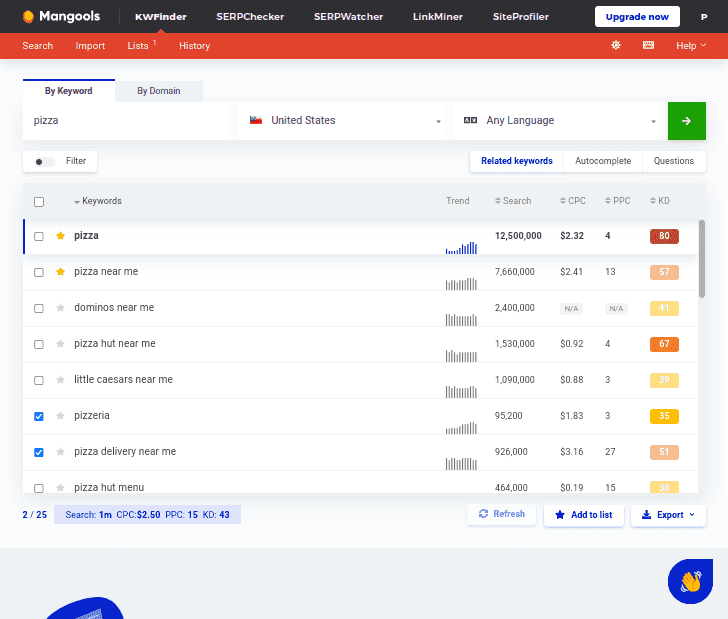Image resolution: width=728 pixels, height=619 pixels.
Task: Sort by Keywords column
Action: pos(98,201)
